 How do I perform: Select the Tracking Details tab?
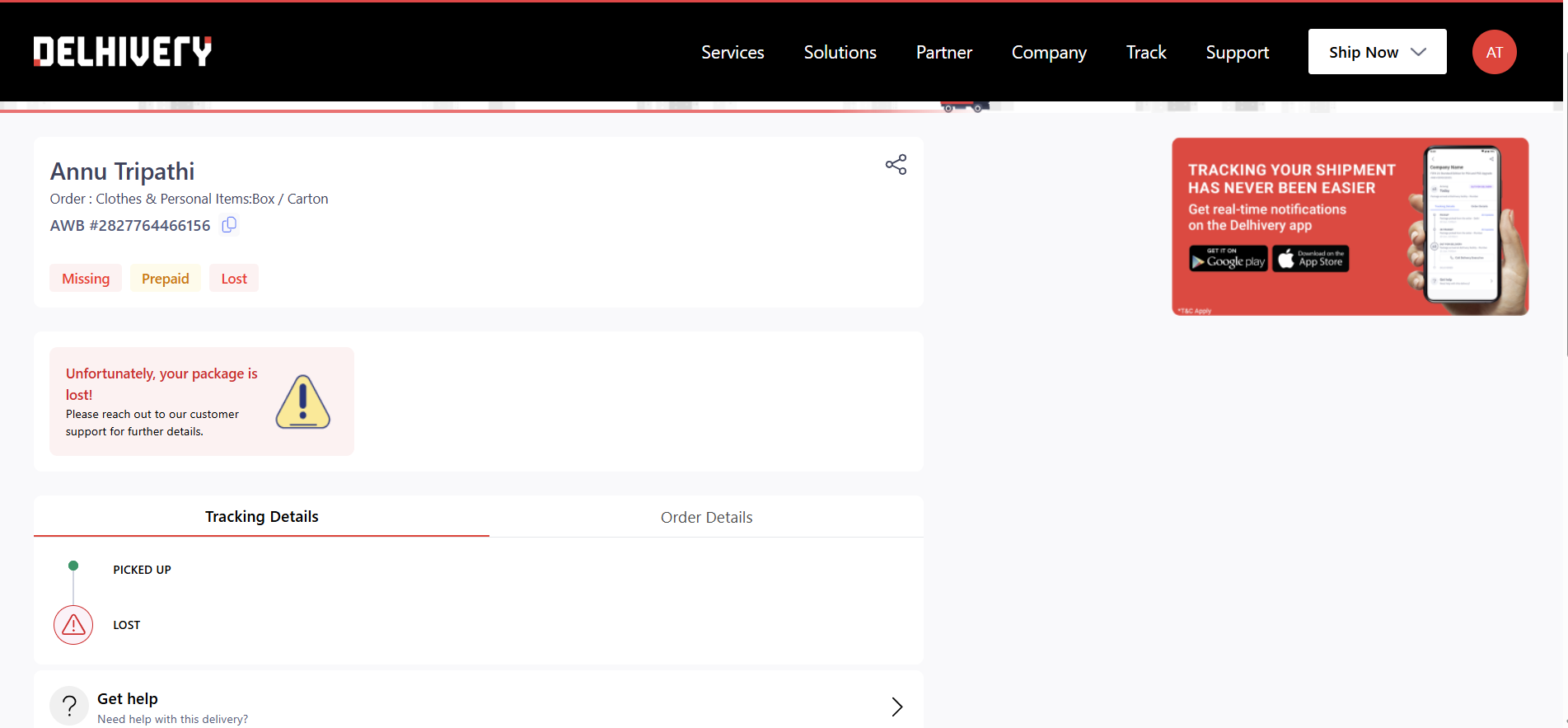click(x=261, y=517)
